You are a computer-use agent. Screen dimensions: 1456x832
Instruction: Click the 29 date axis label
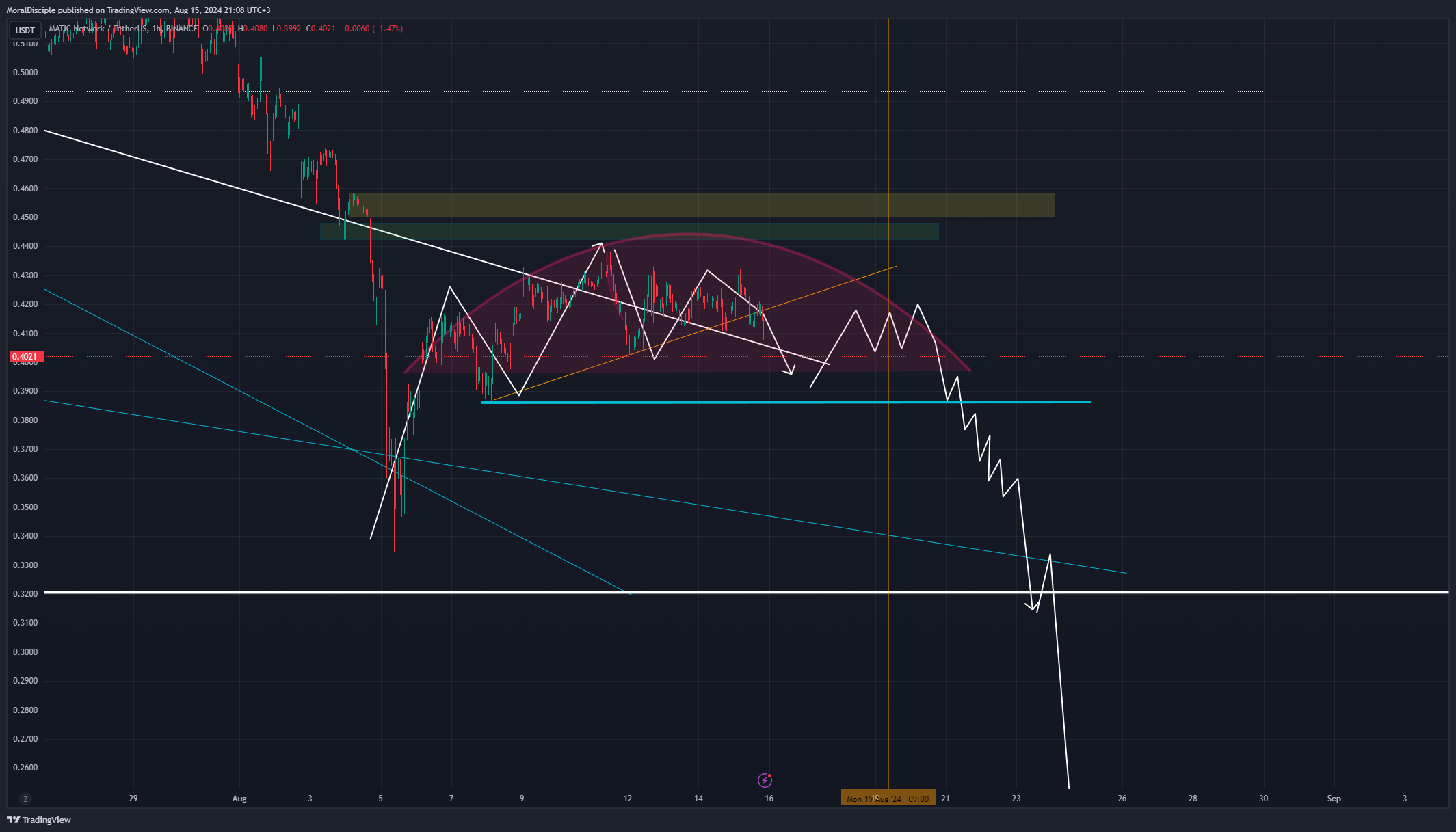133,799
